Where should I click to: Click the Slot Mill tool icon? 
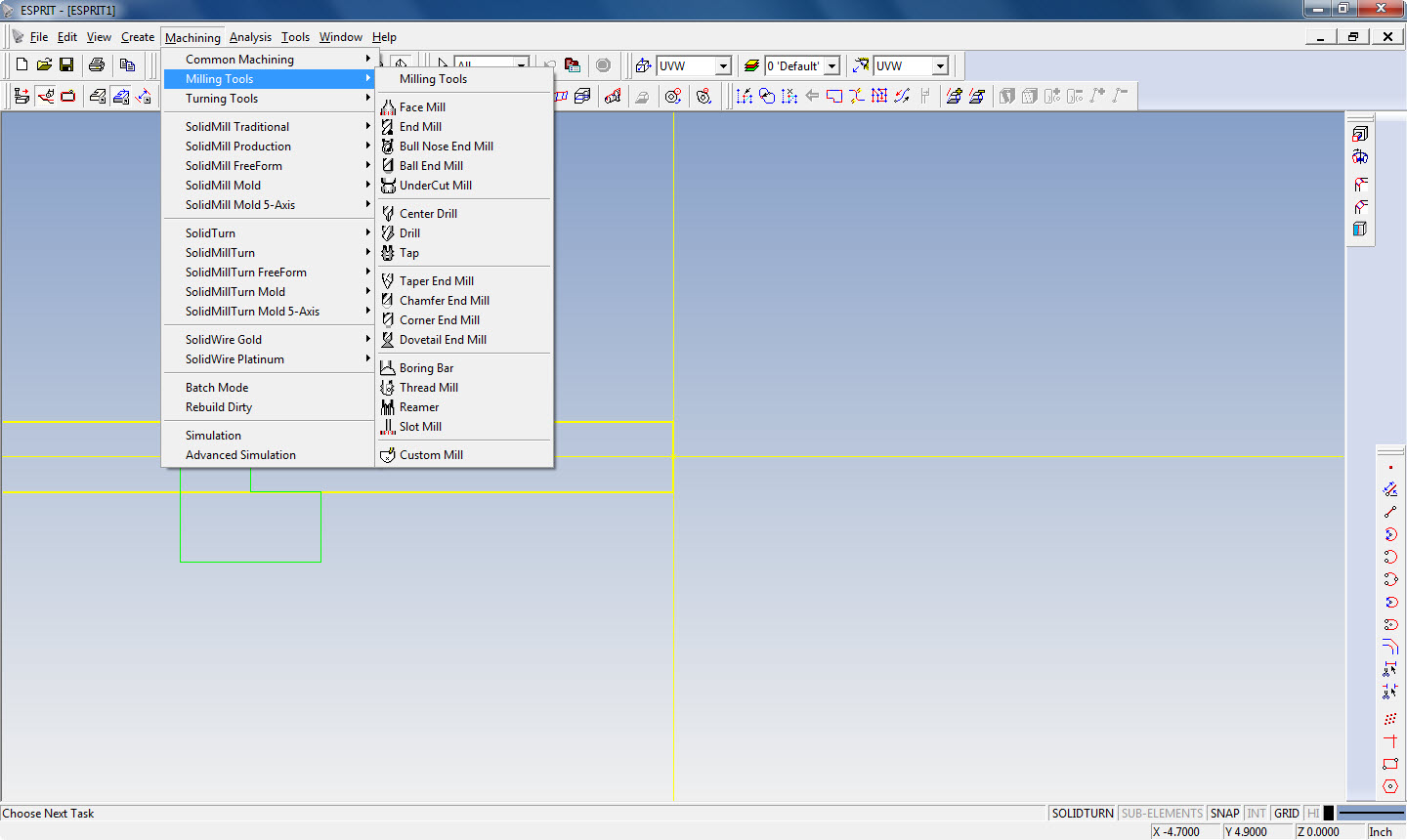click(388, 427)
